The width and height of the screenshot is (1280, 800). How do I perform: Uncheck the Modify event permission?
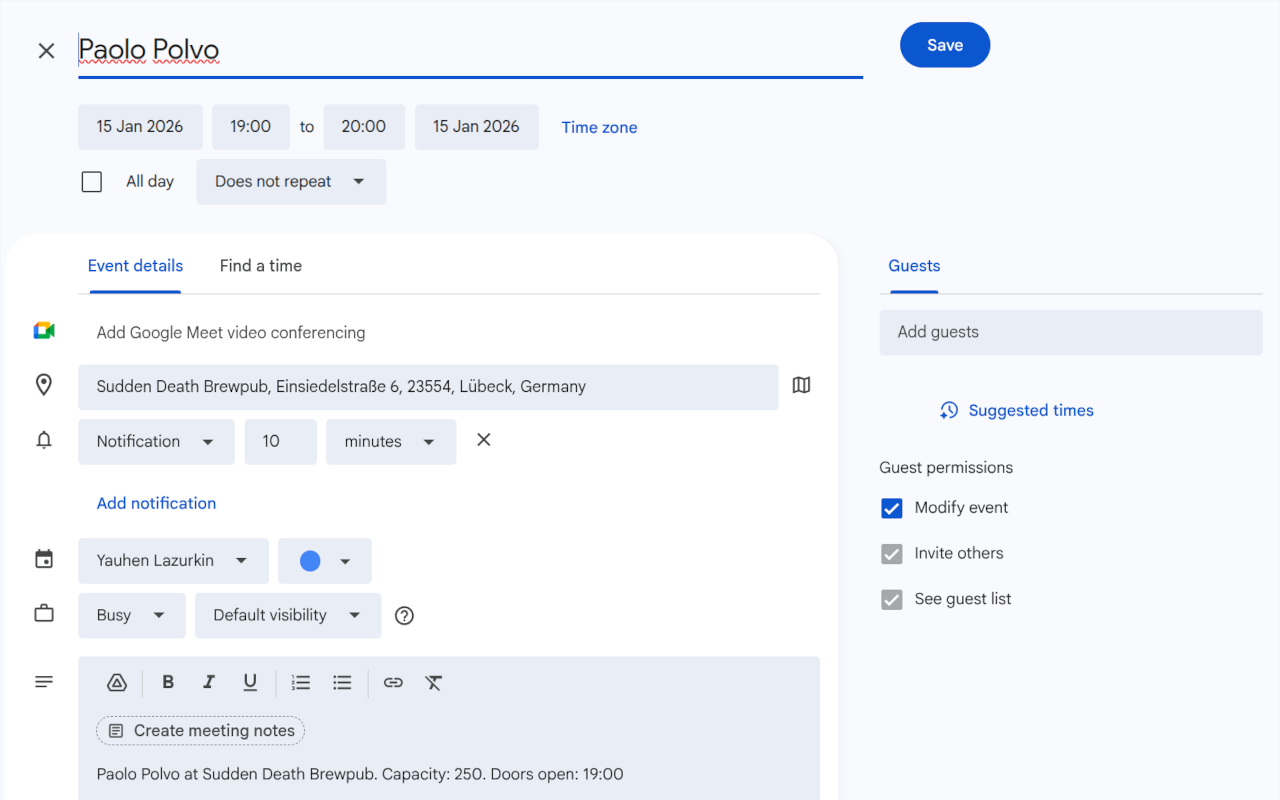coord(891,508)
